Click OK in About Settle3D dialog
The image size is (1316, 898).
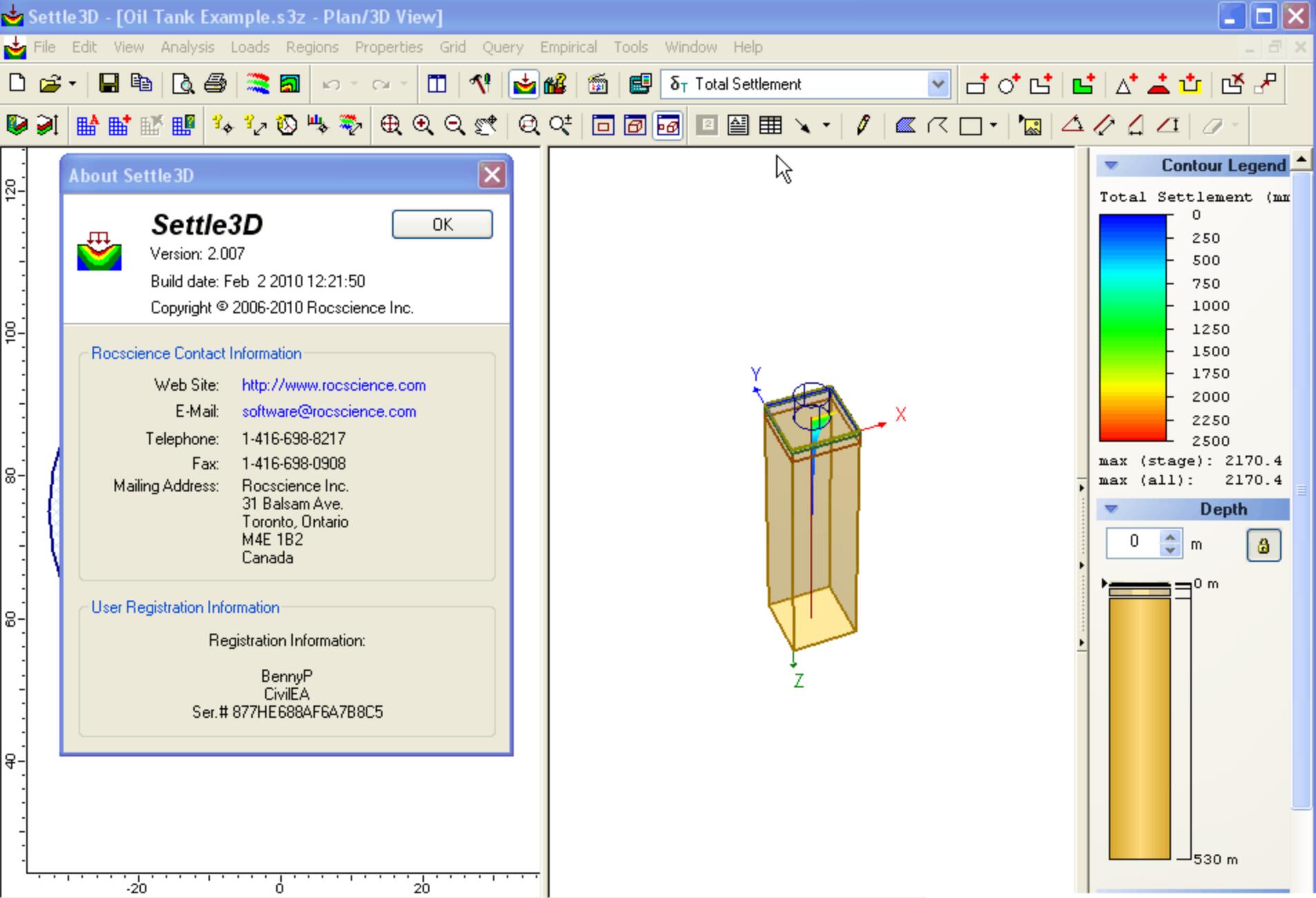pos(442,224)
